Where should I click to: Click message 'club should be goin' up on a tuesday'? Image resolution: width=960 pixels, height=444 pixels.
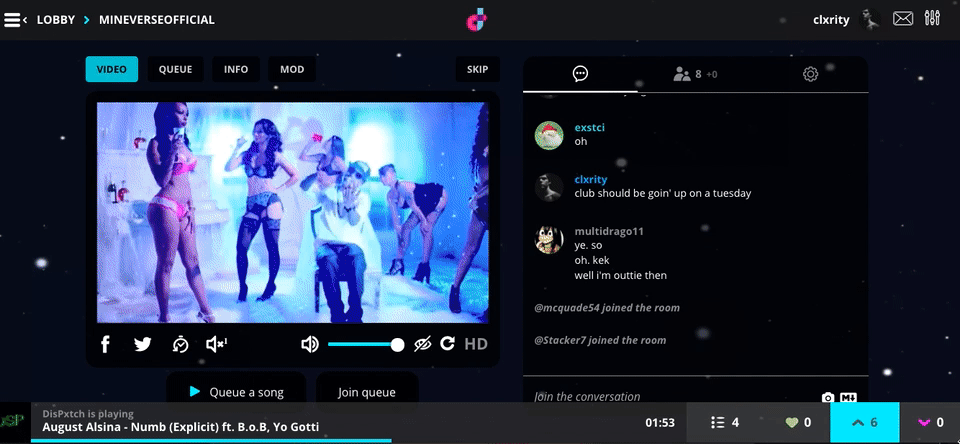662,194
